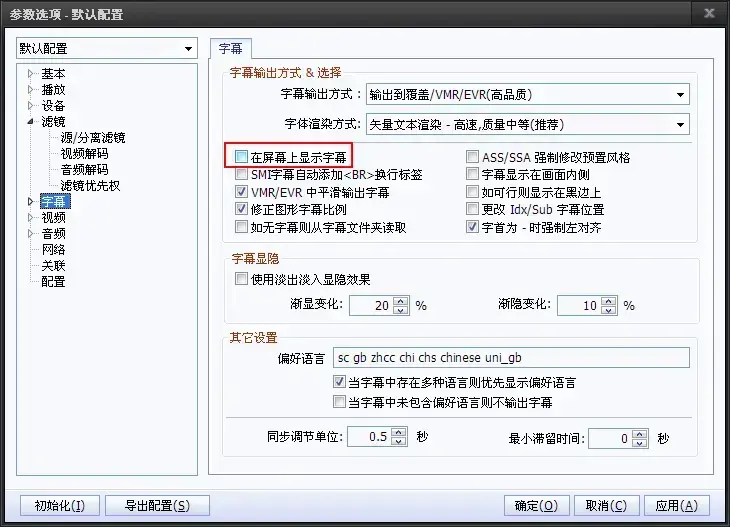Enable ASS/SSA 强制修改预置风格

click(472, 156)
